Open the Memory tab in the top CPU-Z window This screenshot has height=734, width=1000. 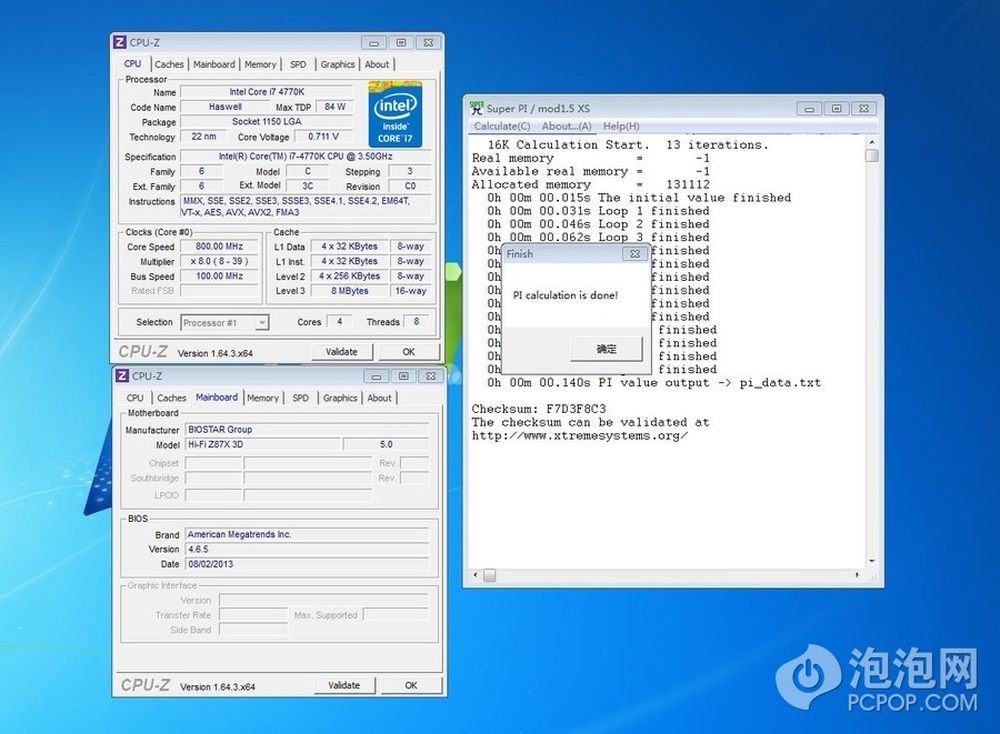tap(260, 64)
